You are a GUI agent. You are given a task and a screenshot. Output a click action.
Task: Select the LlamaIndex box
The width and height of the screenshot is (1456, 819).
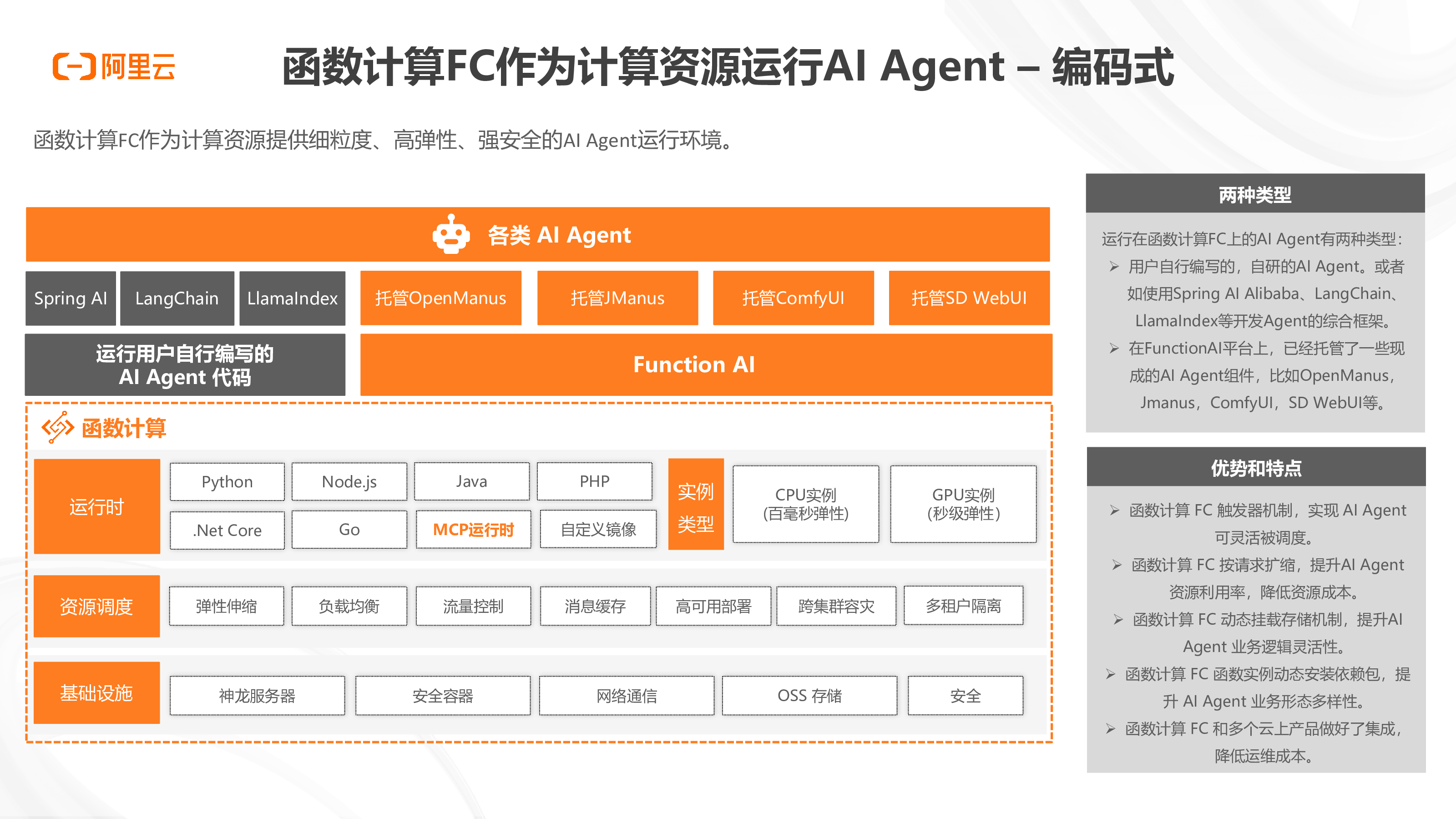coord(292,298)
